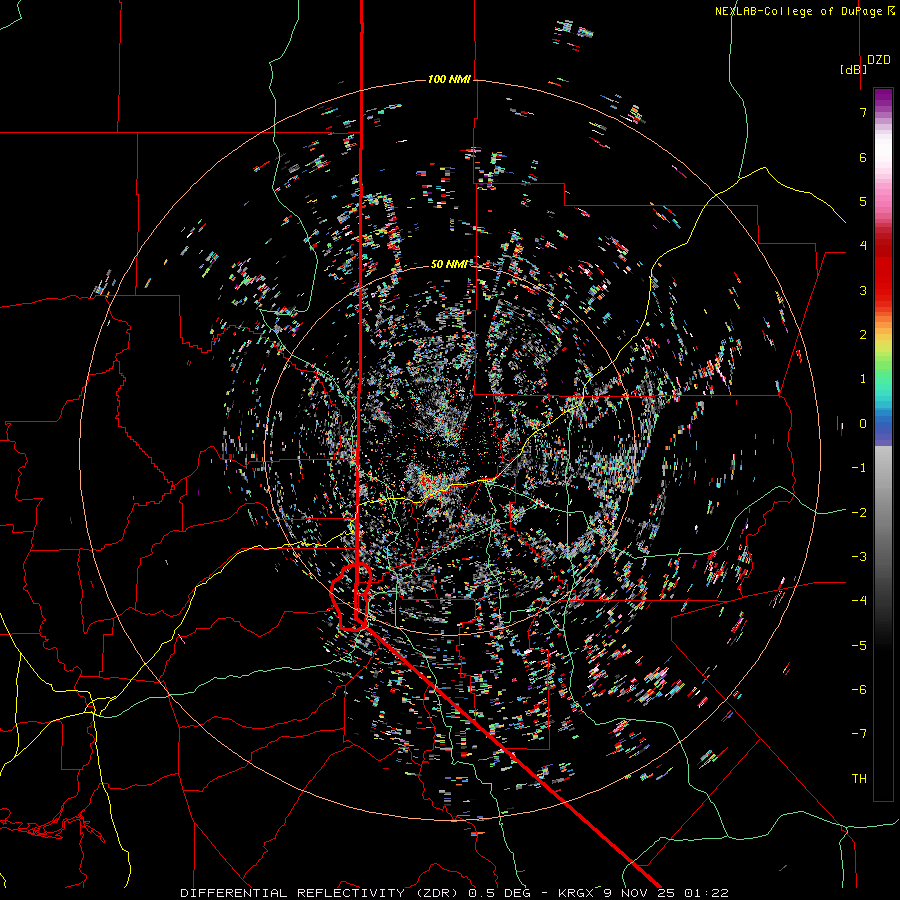The image size is (900, 900).
Task: Click the 5 value on color scale
Action: (863, 201)
